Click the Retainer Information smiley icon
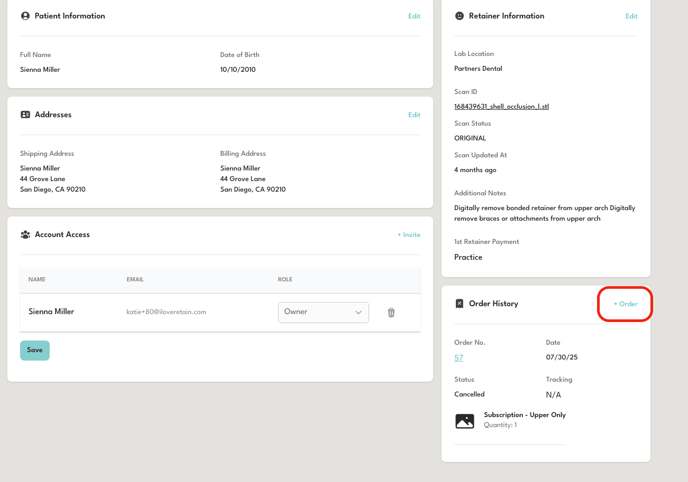 coord(460,16)
